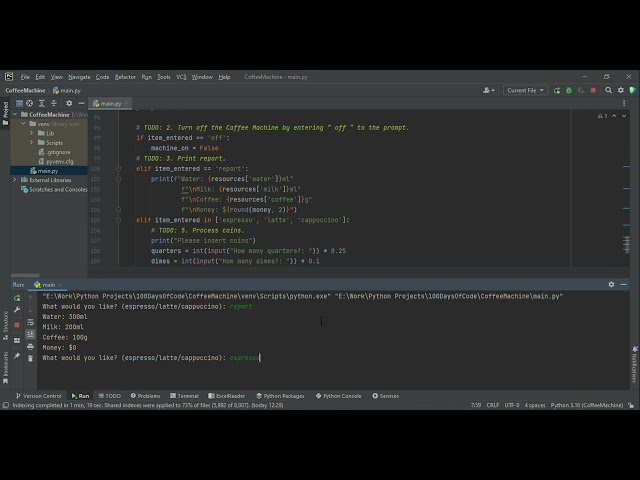The image size is (640, 480).
Task: Open the Help menu
Action: pos(224,77)
